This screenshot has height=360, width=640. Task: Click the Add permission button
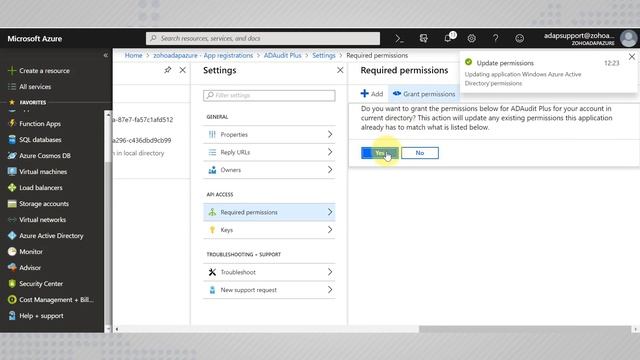click(372, 94)
